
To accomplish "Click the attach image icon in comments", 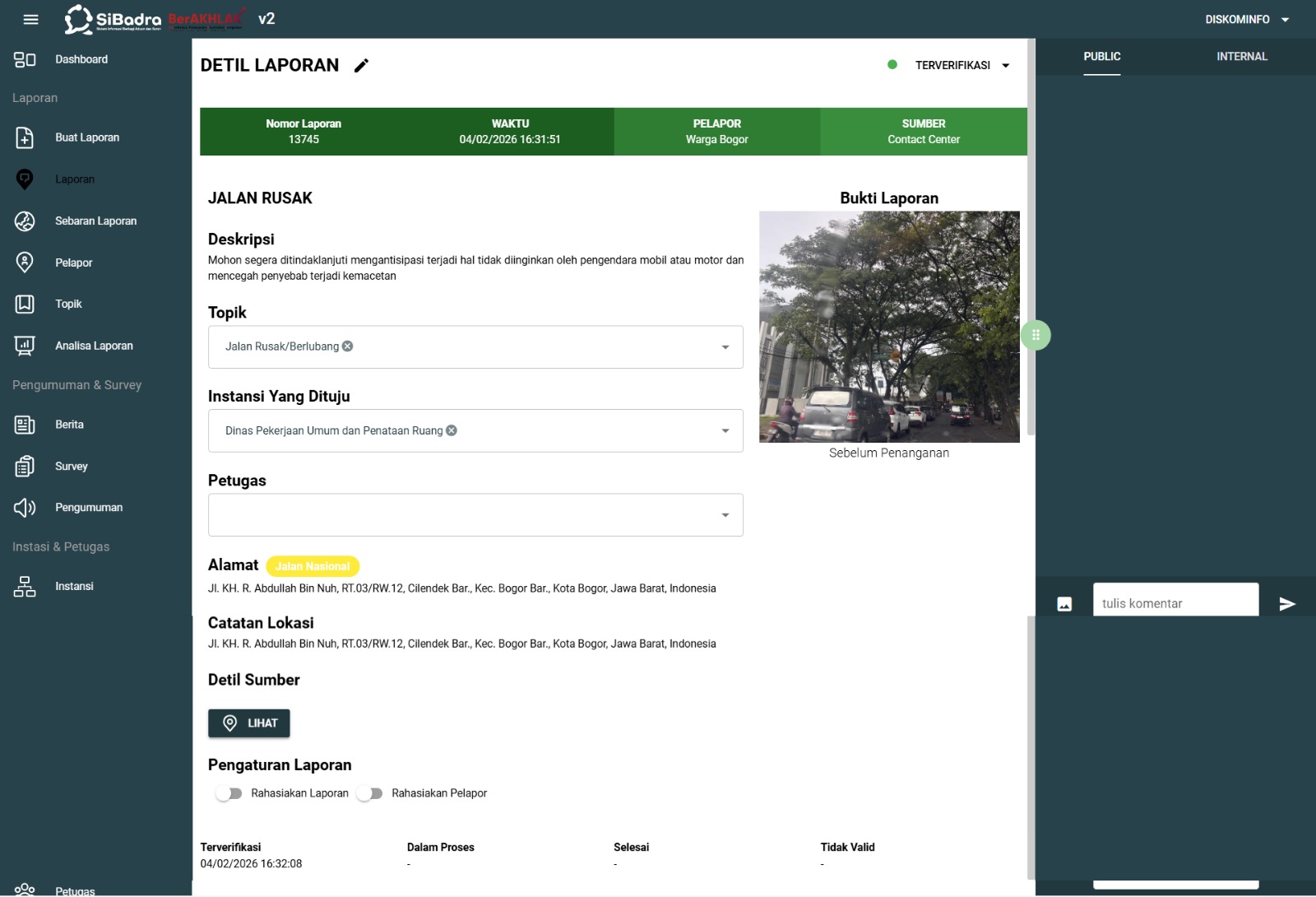I will point(1064,604).
